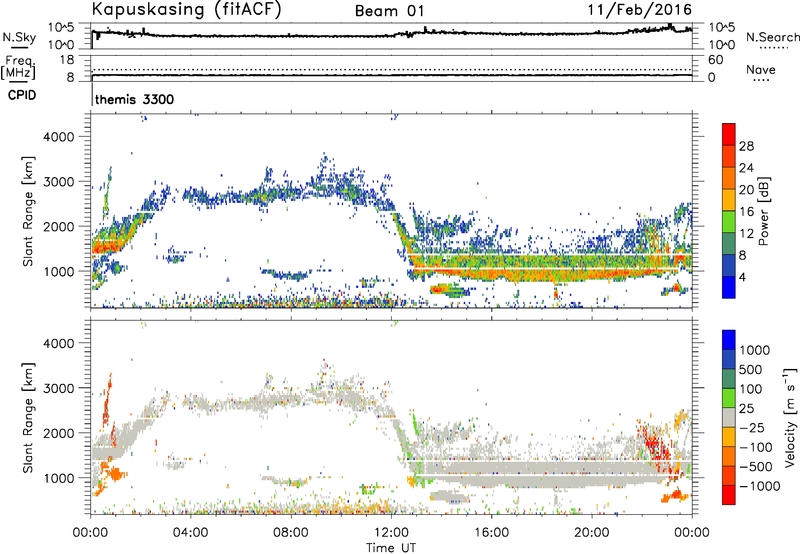The image size is (800, 554).
Task: Click 'Slant Range [km]' label of the velocity panel
Action: coord(28,417)
